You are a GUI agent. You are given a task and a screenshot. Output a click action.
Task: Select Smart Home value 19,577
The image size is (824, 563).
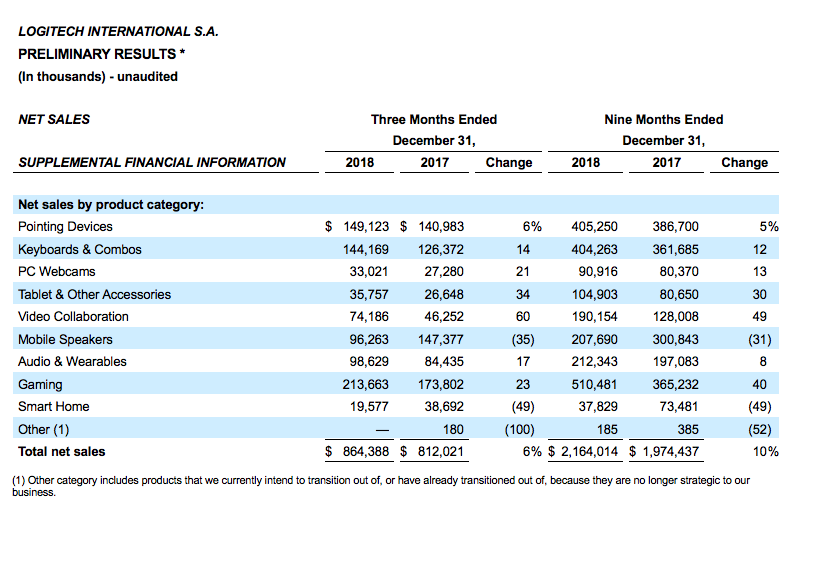coord(369,407)
